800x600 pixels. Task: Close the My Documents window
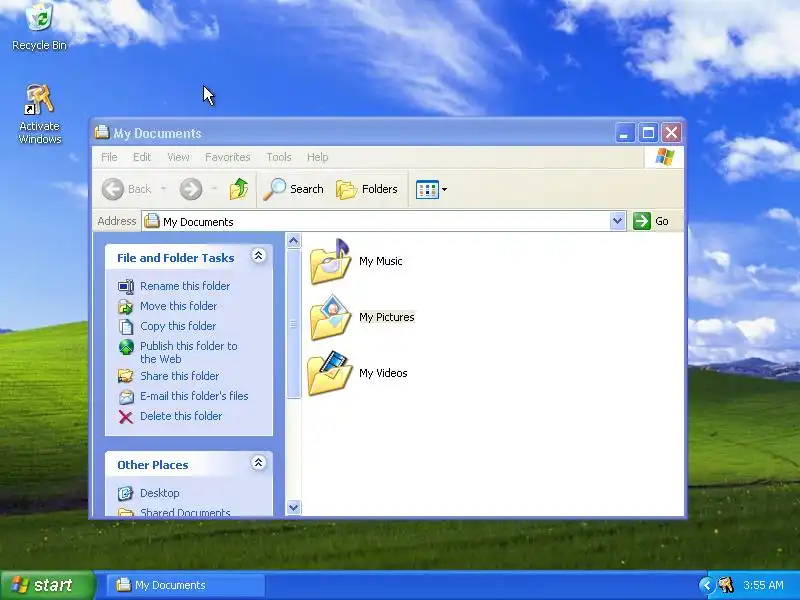(x=671, y=133)
